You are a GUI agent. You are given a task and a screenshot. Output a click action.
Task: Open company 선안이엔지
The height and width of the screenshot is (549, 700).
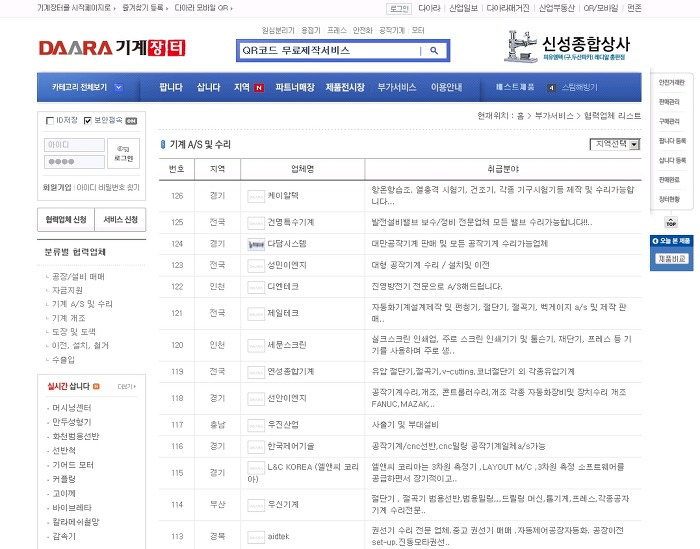(x=287, y=398)
